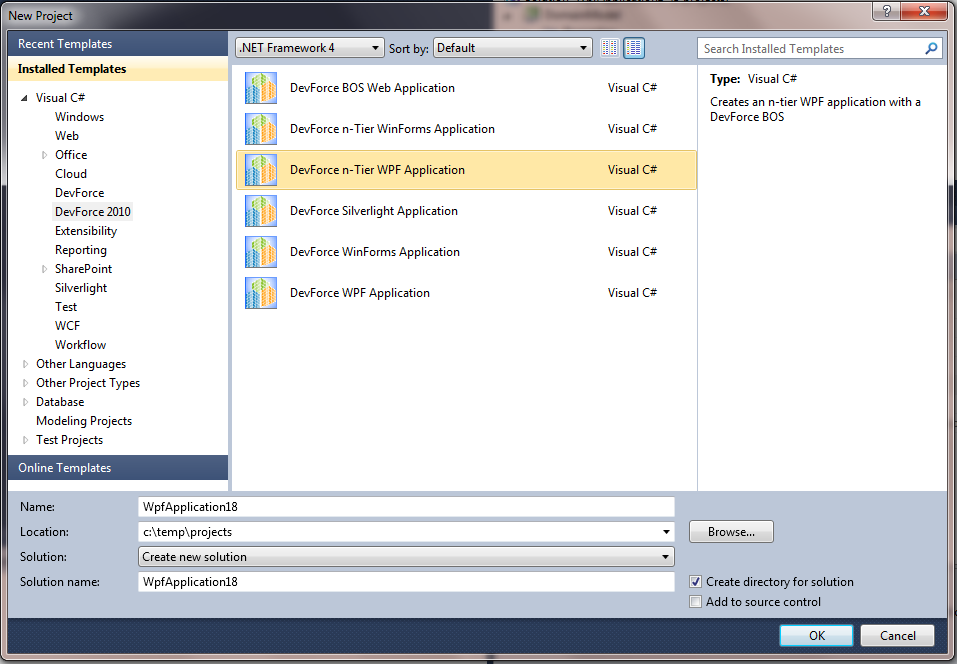Select the 'DevForce BOS Web Application' template name
Screen dimensions: 957x664
[x=372, y=88]
